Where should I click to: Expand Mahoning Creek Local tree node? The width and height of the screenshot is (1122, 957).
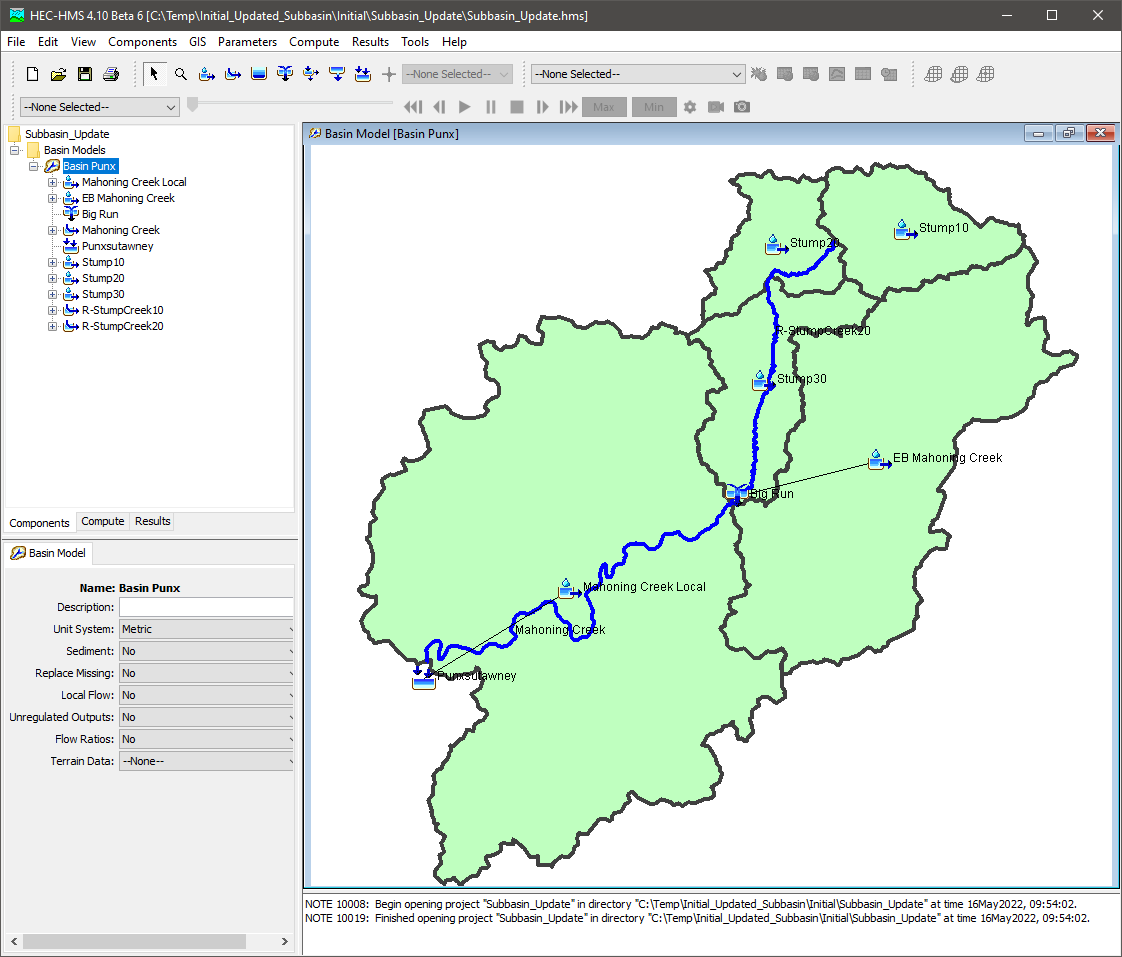point(52,183)
